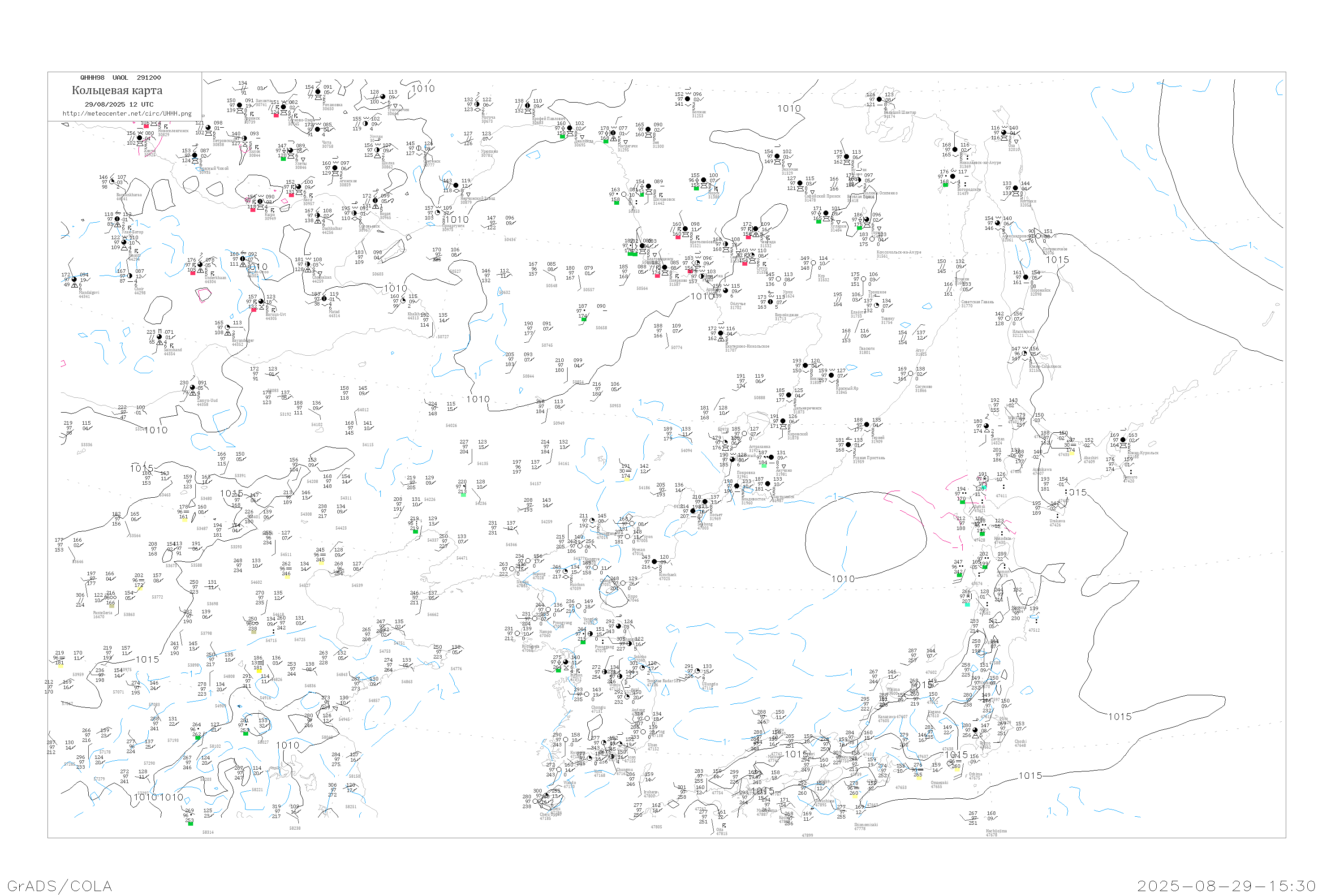
Task: Click the red square below Сосново-Озерское station
Action: pos(276,116)
